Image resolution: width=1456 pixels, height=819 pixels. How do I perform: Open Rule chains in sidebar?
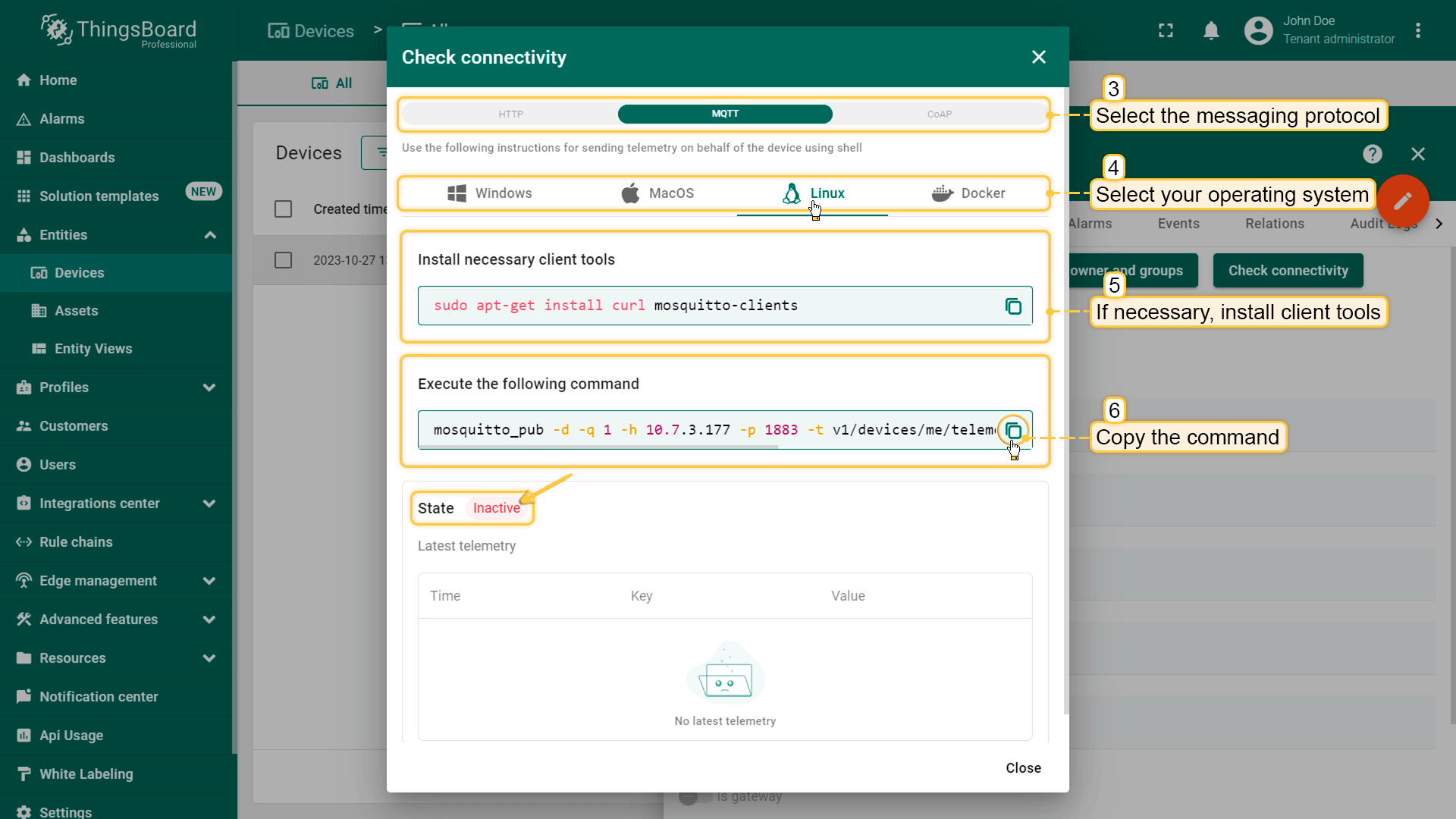76,542
